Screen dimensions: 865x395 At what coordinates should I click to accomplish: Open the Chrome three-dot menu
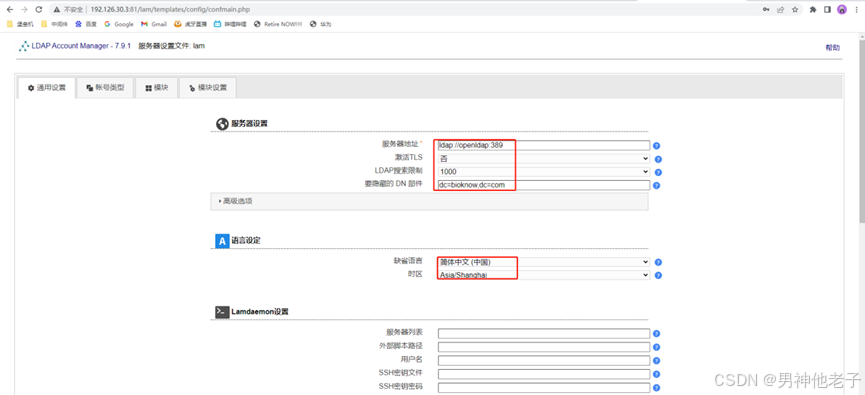click(857, 9)
